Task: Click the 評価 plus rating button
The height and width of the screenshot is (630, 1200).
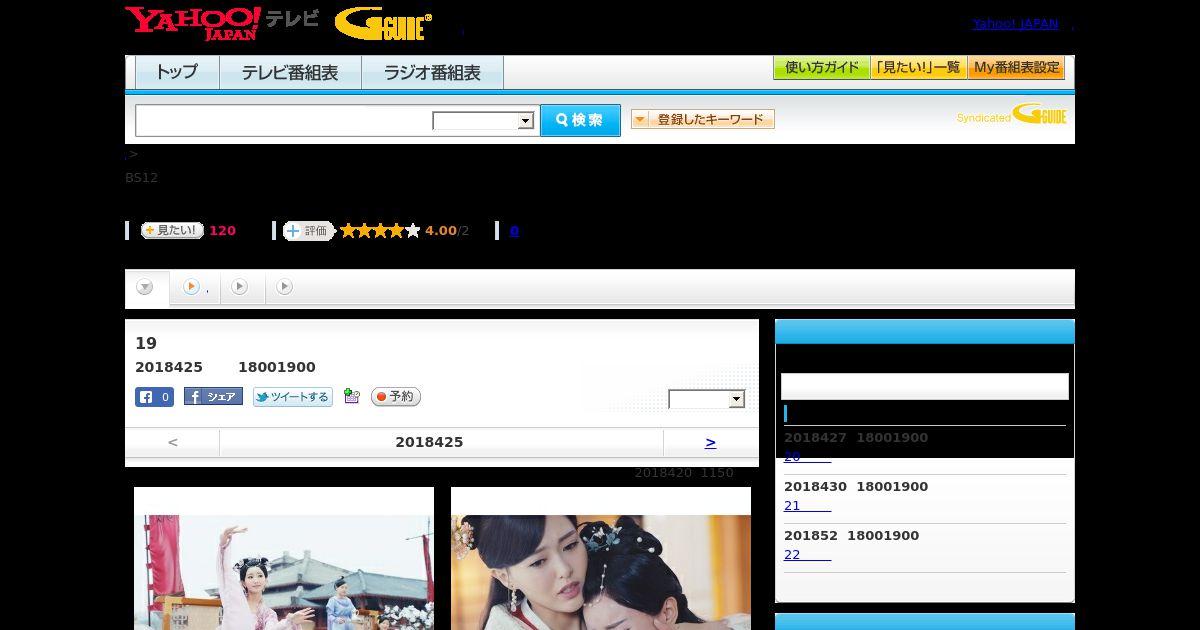Action: (x=308, y=231)
